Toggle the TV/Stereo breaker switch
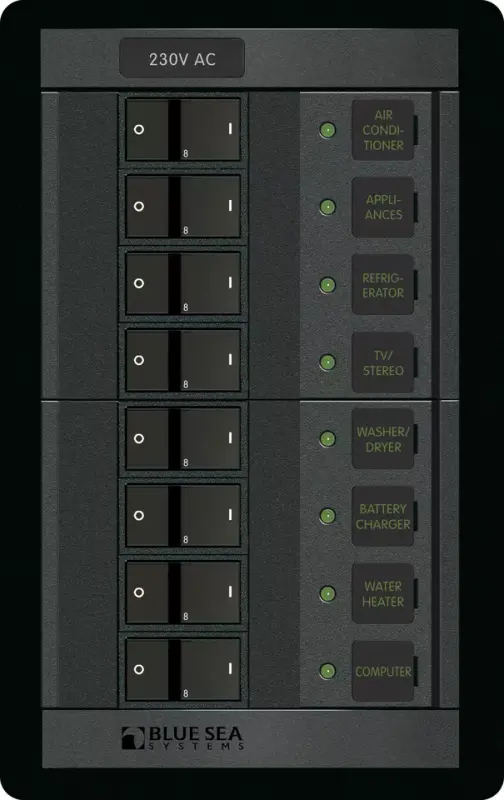Image resolution: width=504 pixels, height=800 pixels. pyautogui.click(x=183, y=361)
